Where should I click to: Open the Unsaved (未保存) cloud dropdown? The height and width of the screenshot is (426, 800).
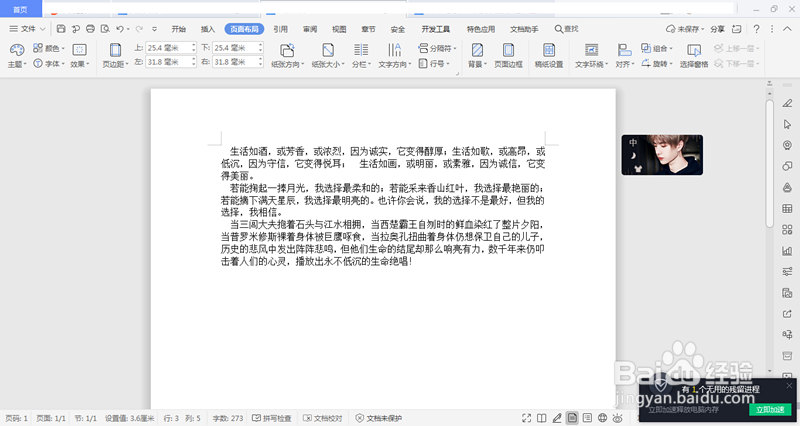pos(685,29)
